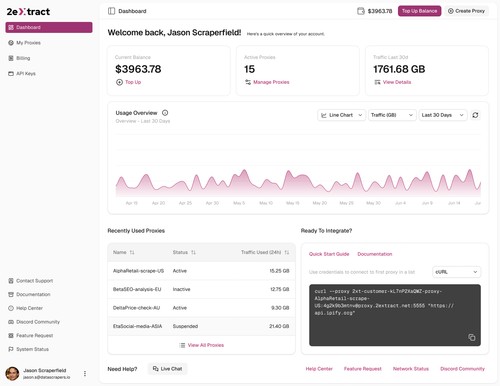The height and width of the screenshot is (386, 500).
Task: Open API Keys in sidebar
Action: (49, 73)
